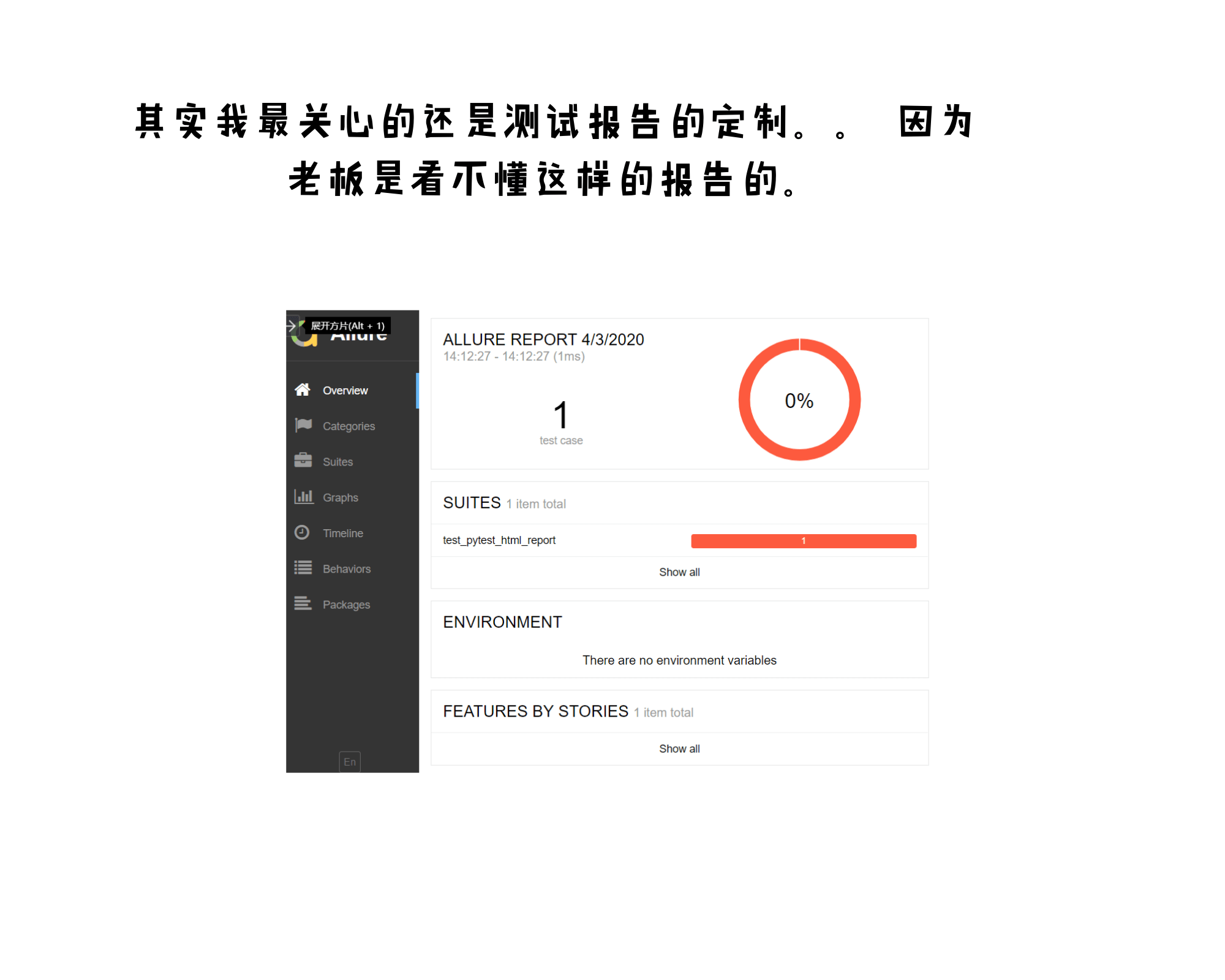
Task: Open Categories via the flag icon
Action: pyautogui.click(x=303, y=426)
